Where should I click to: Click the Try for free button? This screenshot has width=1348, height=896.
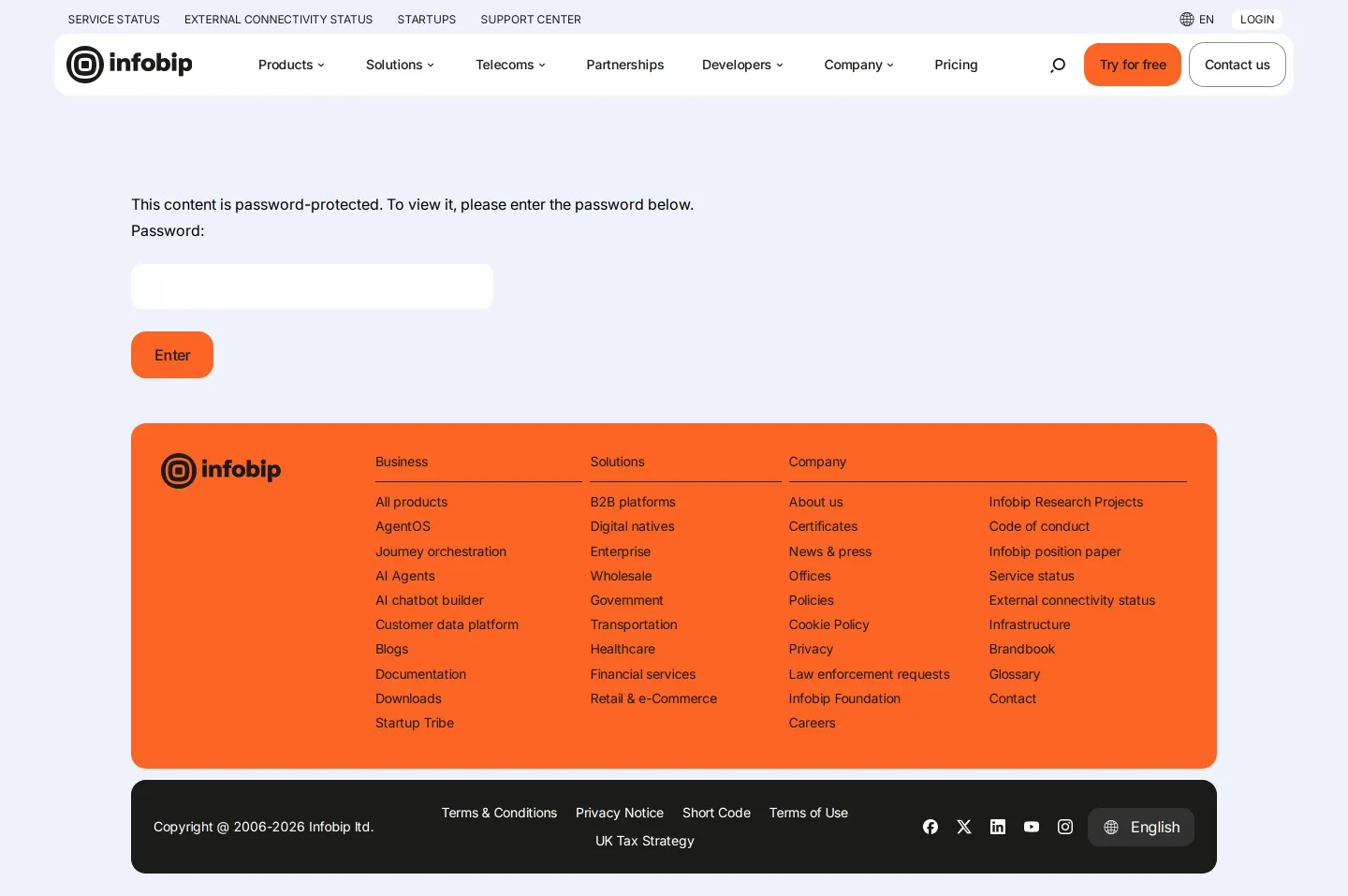coord(1133,65)
